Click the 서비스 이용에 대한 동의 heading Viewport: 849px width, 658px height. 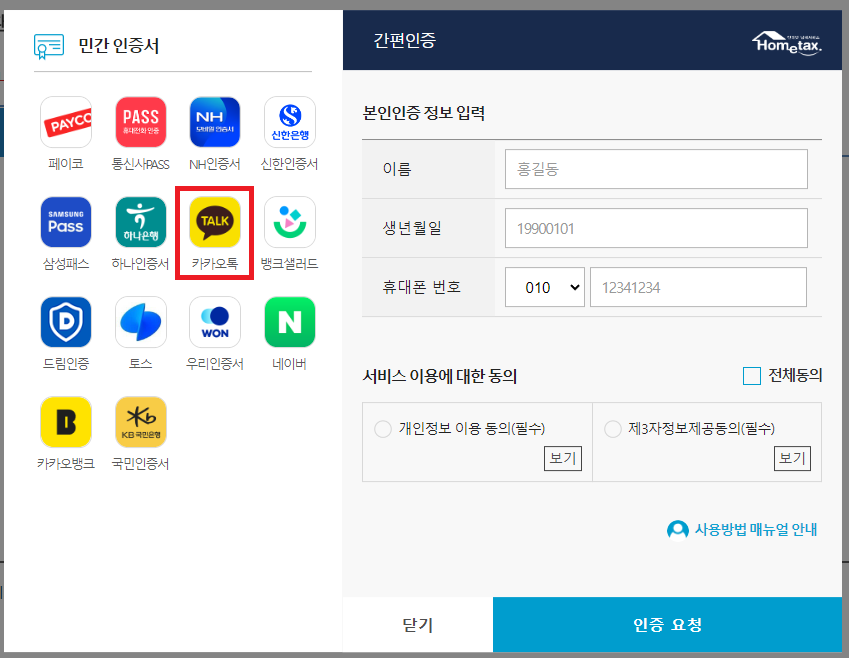pos(440,376)
